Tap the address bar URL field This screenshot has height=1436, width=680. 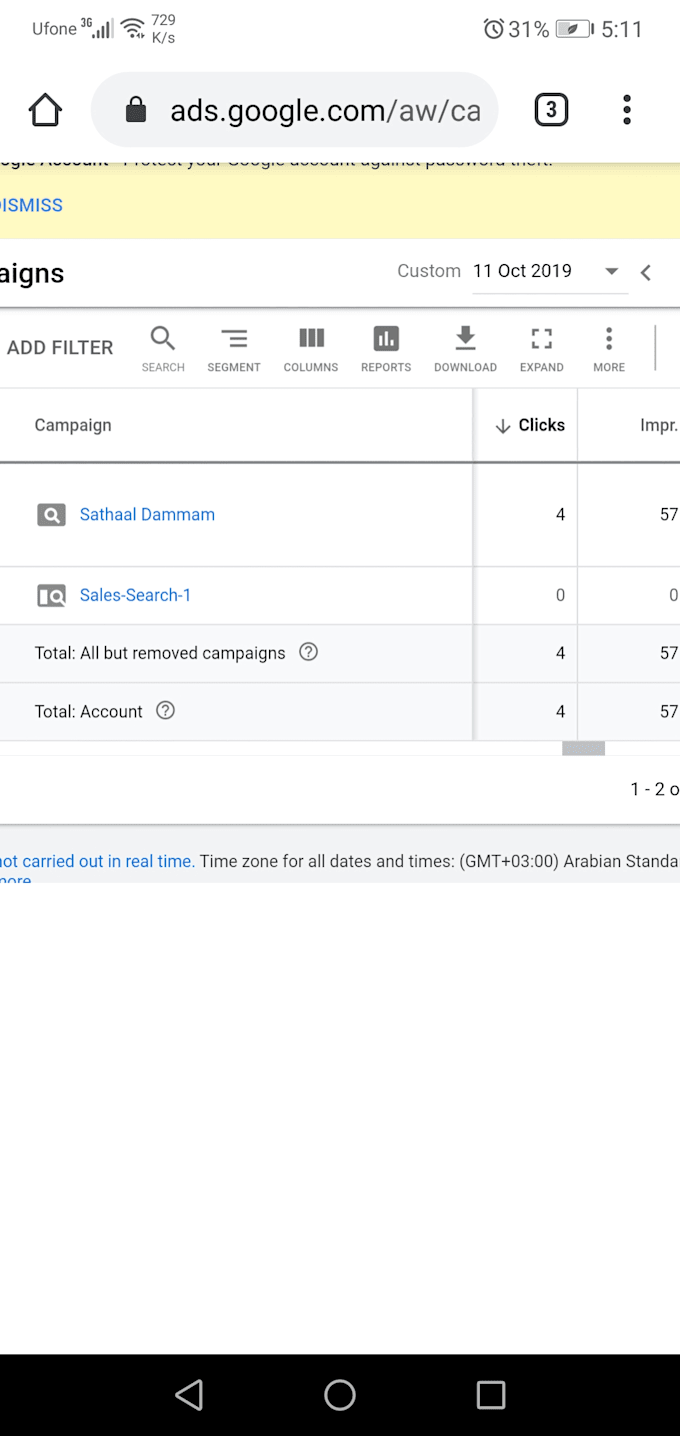324,110
